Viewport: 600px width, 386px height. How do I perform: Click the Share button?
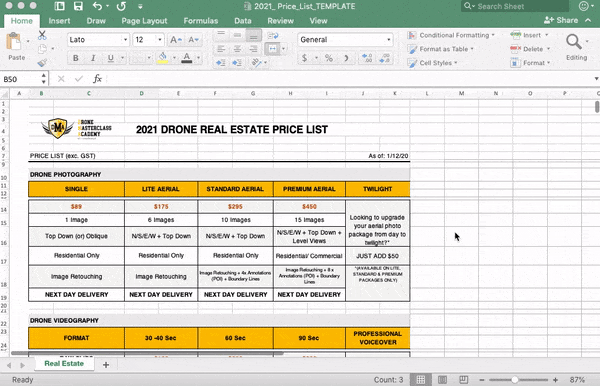[561, 20]
